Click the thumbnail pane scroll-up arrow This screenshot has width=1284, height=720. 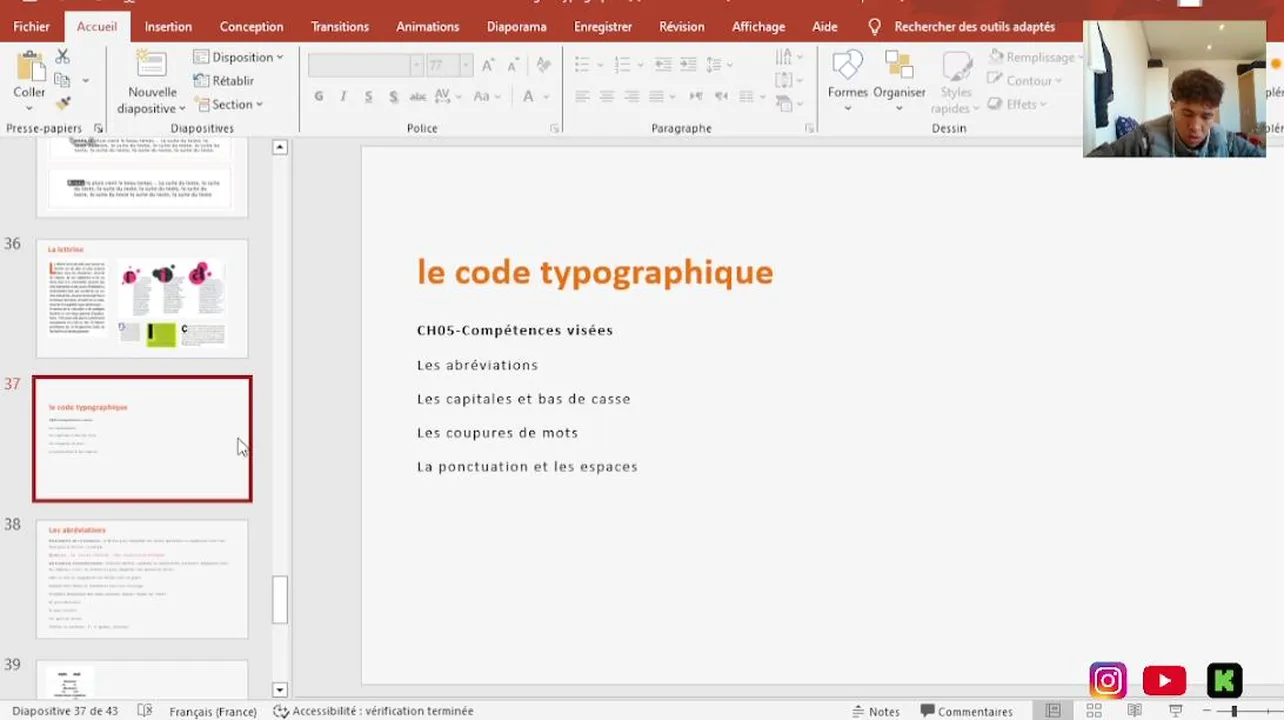(x=280, y=147)
